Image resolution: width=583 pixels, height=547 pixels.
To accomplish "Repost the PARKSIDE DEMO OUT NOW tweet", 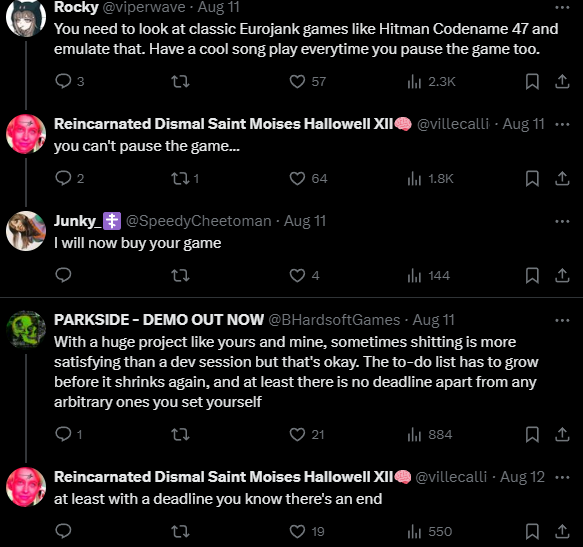I will pyautogui.click(x=180, y=434).
